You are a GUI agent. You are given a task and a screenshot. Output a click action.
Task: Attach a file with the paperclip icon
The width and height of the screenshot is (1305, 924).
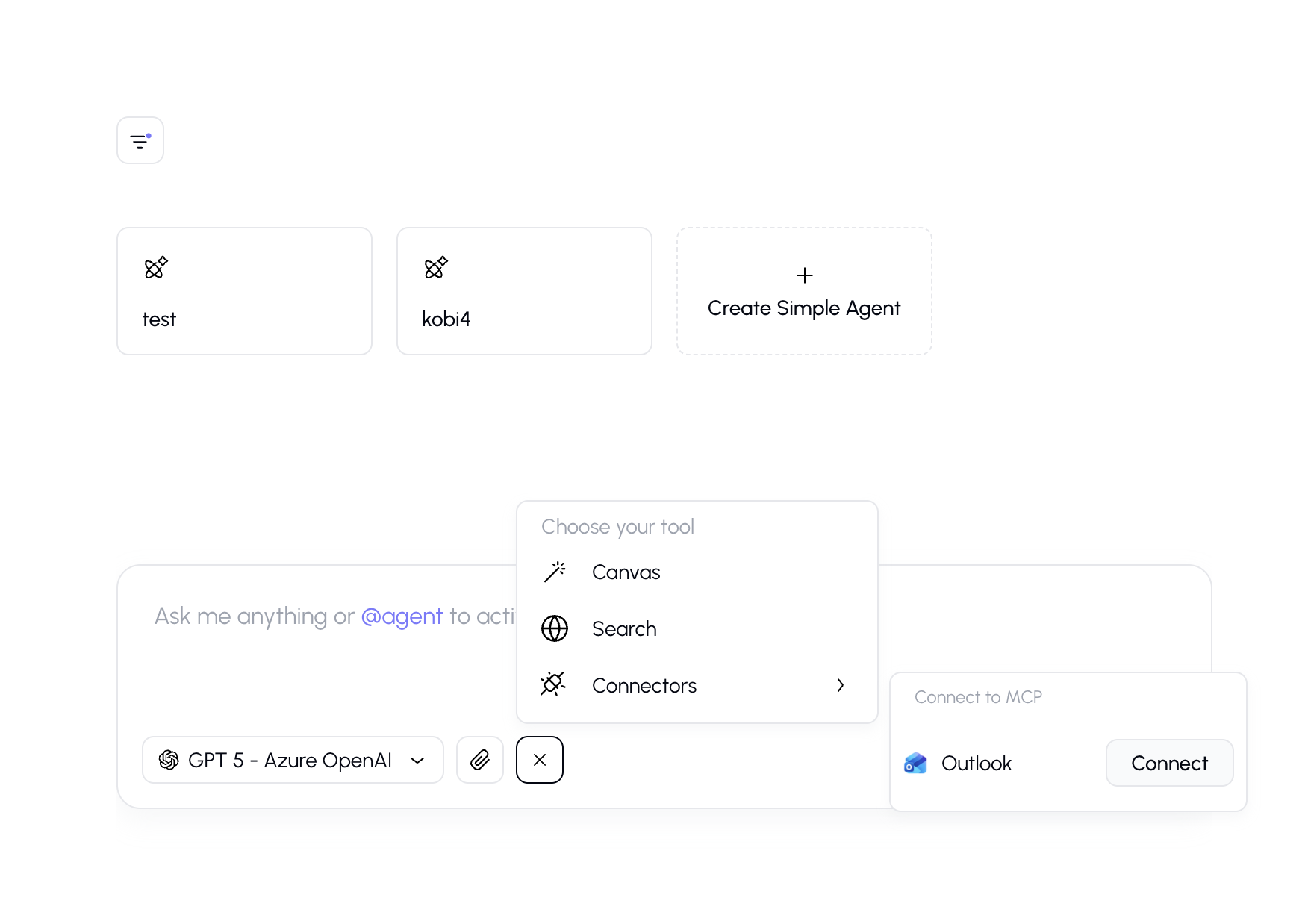(x=480, y=760)
